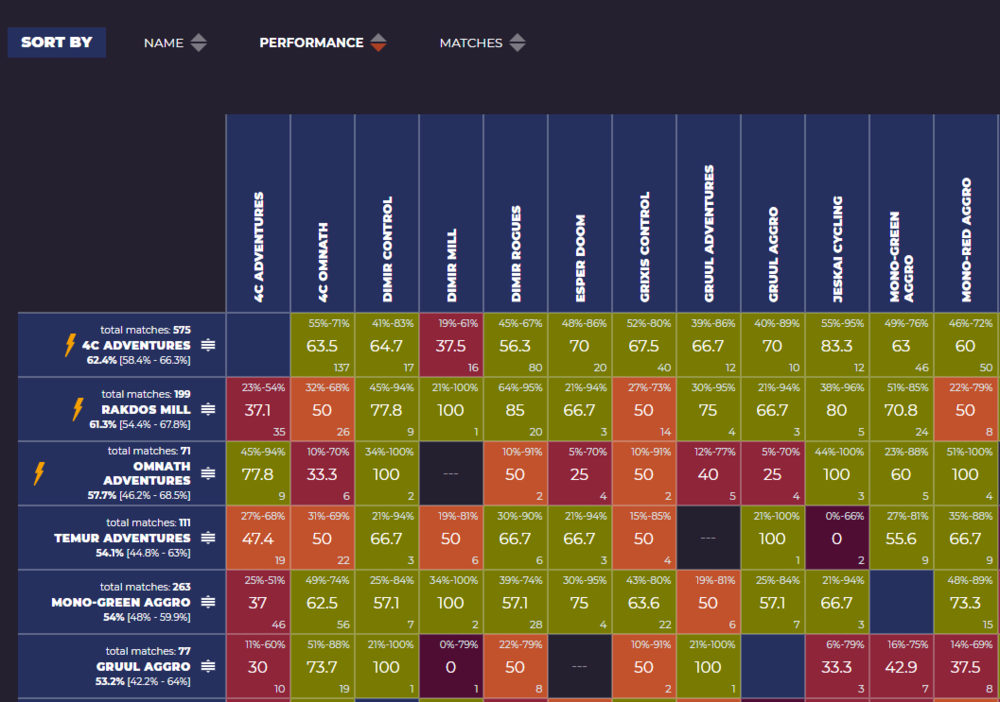This screenshot has height=702, width=1000.
Task: Click the lightning bolt icon beside 4C Adventures
Action: click(70, 345)
